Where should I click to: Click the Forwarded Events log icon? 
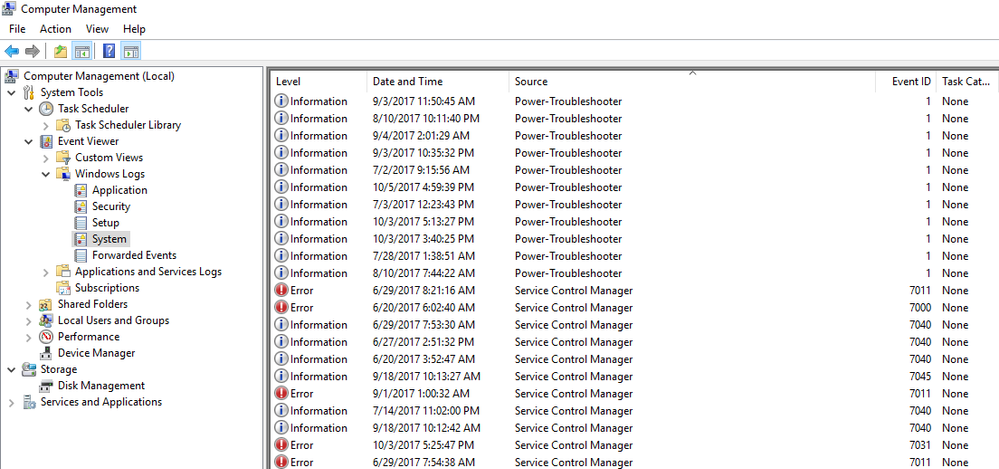81,256
